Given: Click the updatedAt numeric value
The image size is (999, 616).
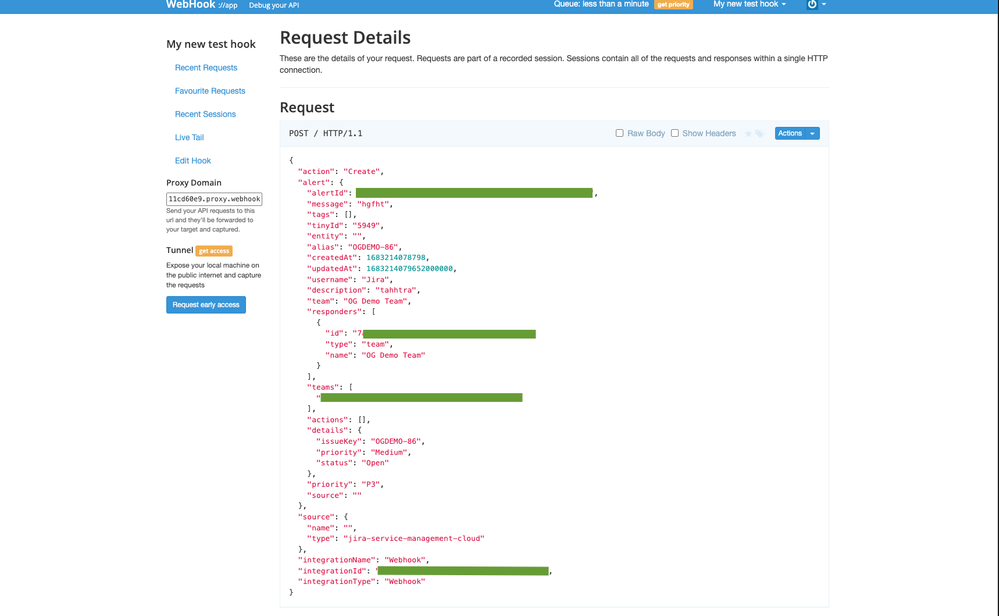Looking at the screenshot, I should (x=409, y=269).
